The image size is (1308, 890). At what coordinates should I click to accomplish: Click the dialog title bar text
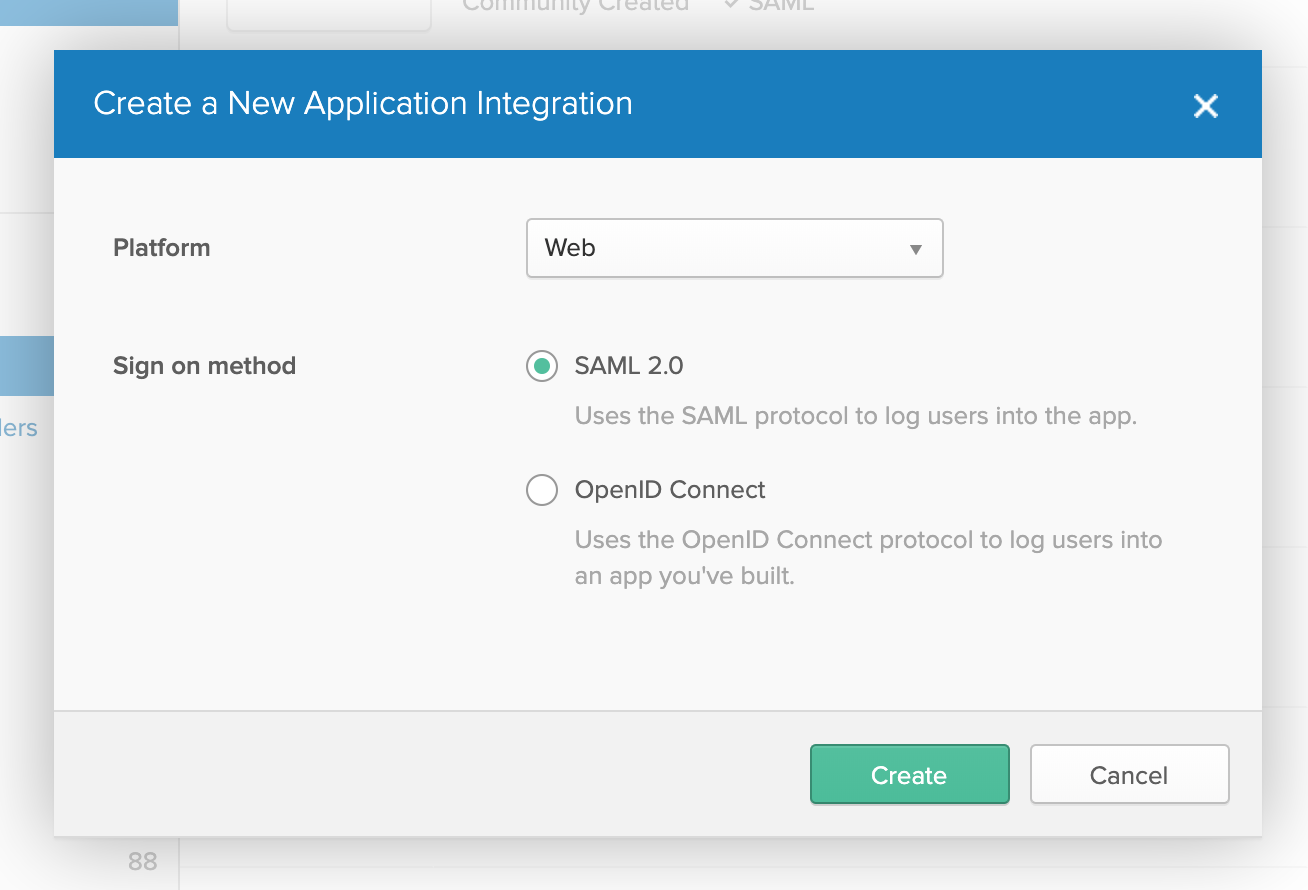pyautogui.click(x=362, y=104)
